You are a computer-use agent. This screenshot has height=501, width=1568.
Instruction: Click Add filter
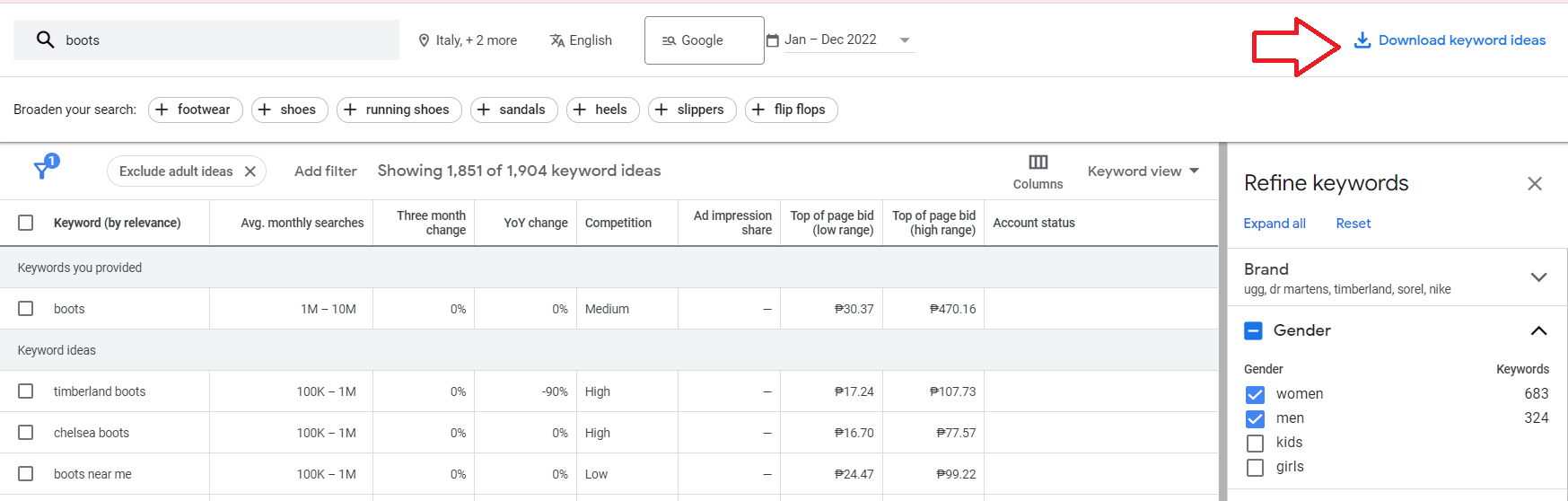pos(325,171)
